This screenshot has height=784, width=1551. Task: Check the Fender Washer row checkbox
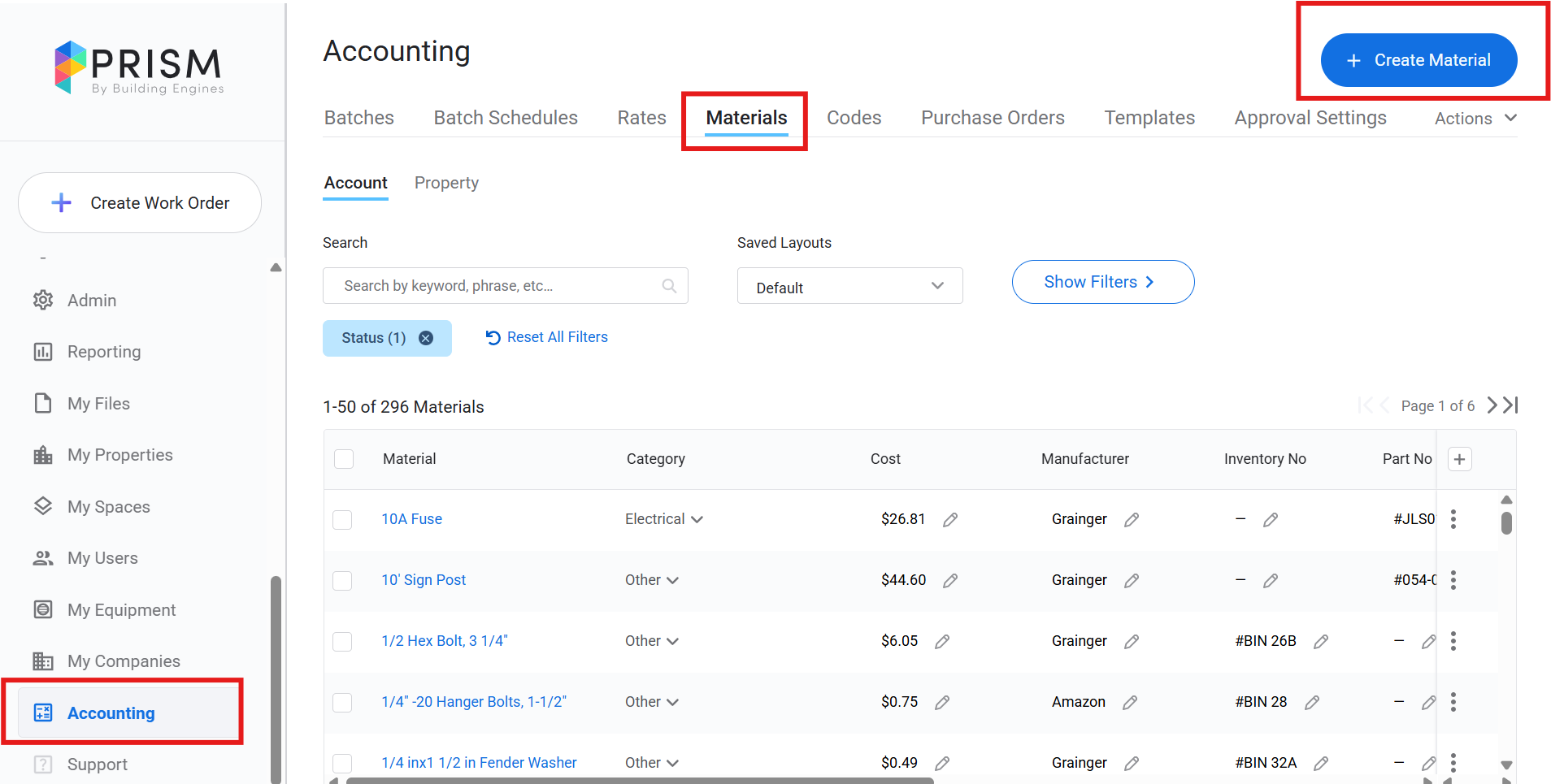tap(342, 764)
